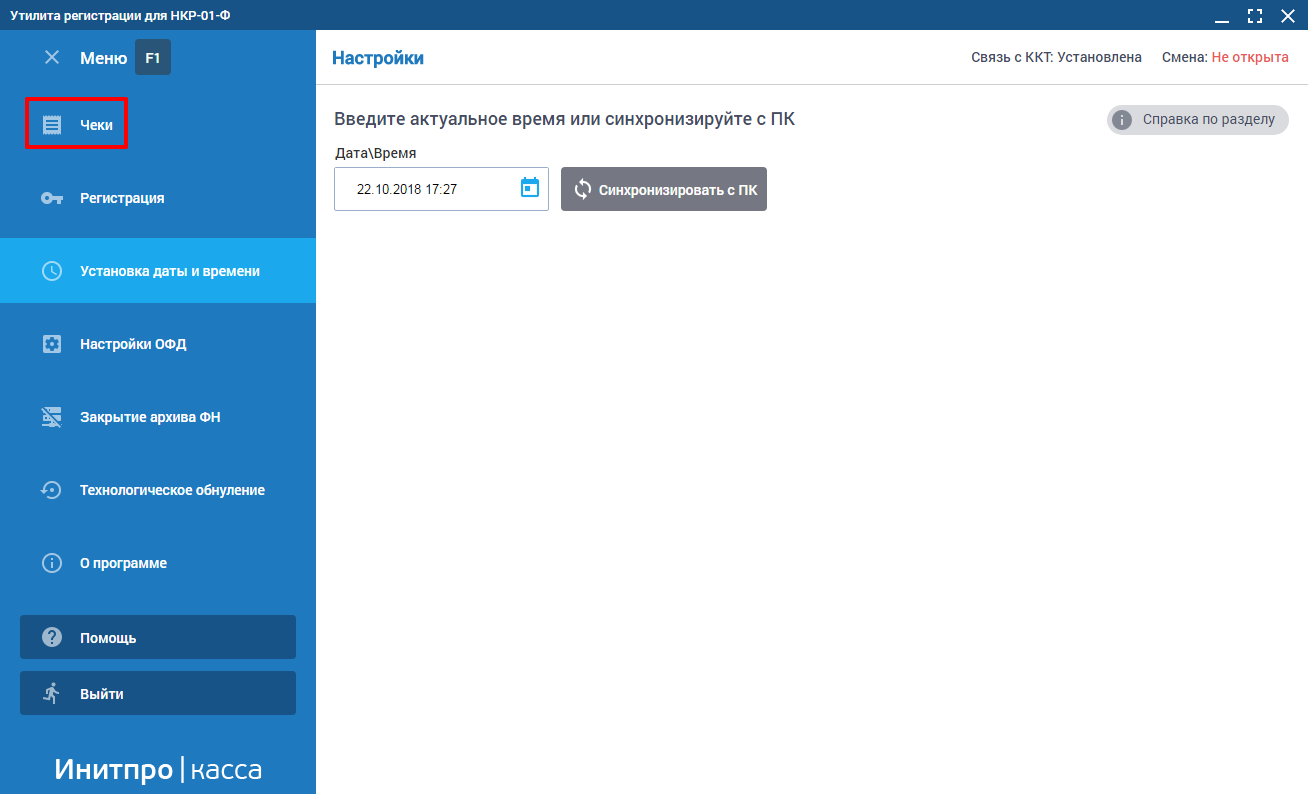Viewport: 1308px width, 794px height.
Task: Click the question mark icon on Помощь
Action: tap(52, 637)
